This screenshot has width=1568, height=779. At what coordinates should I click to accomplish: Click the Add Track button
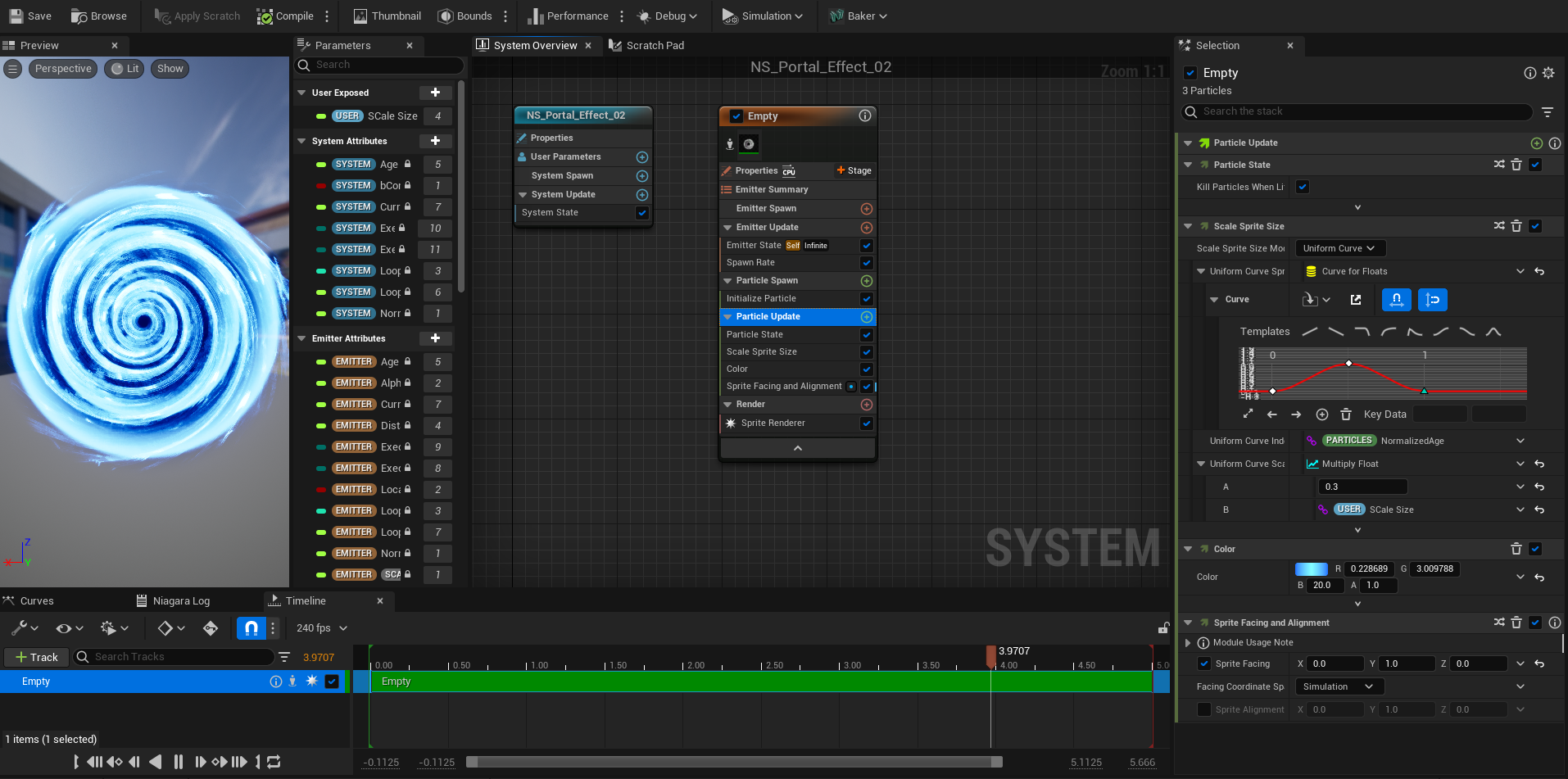tap(36, 657)
